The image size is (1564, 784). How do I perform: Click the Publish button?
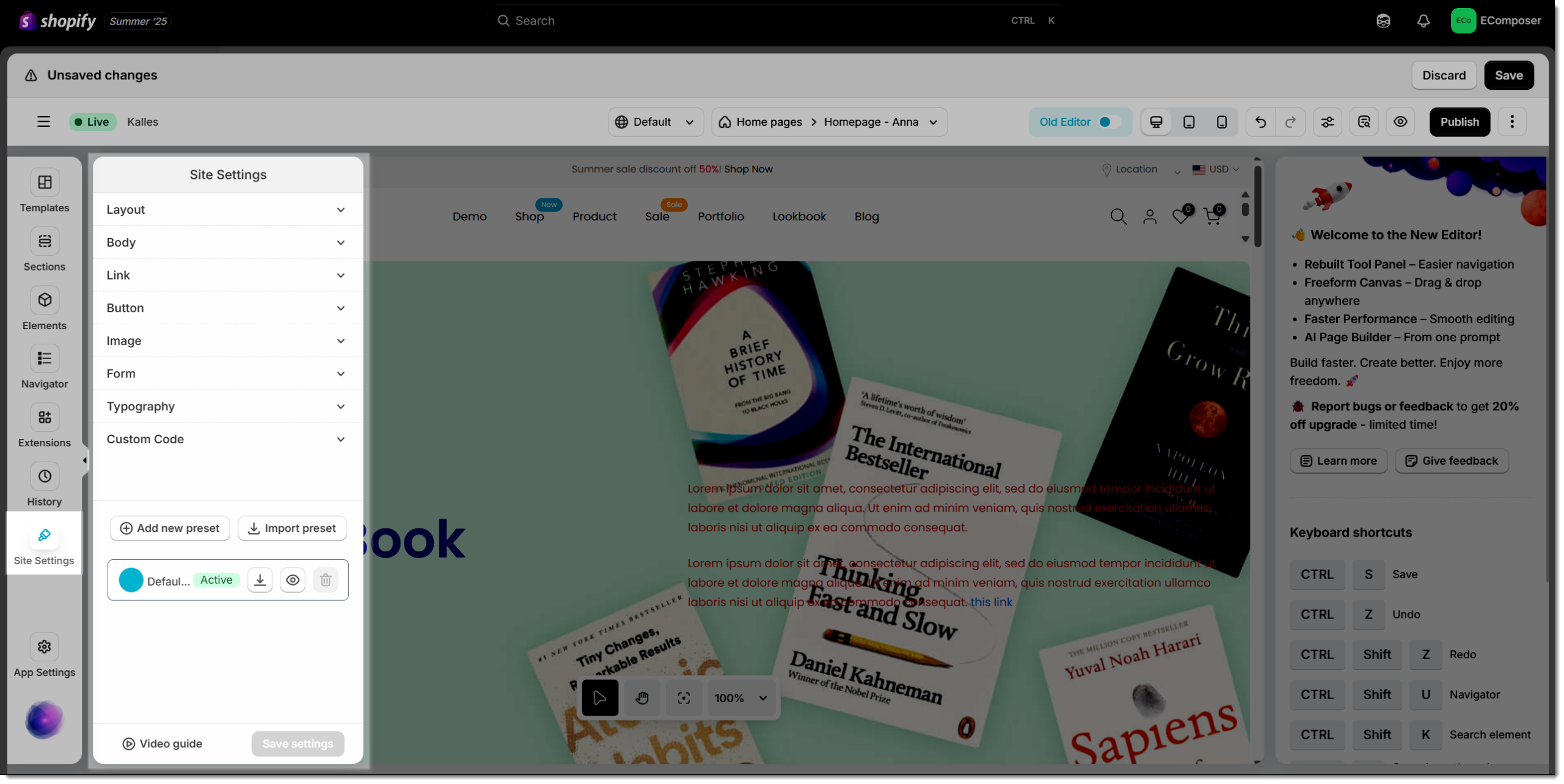coord(1460,122)
